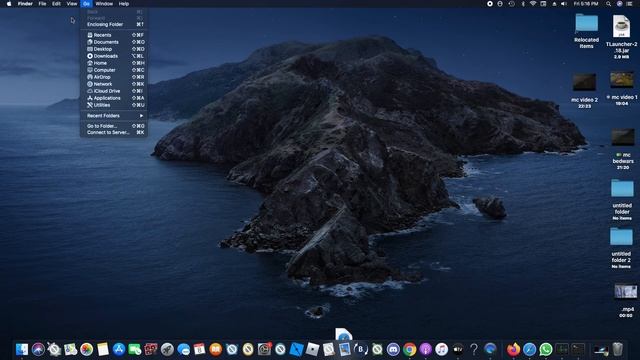Open the Podcasts app in the Dock
Viewport: 640px width, 360px height.
pyautogui.click(x=425, y=349)
